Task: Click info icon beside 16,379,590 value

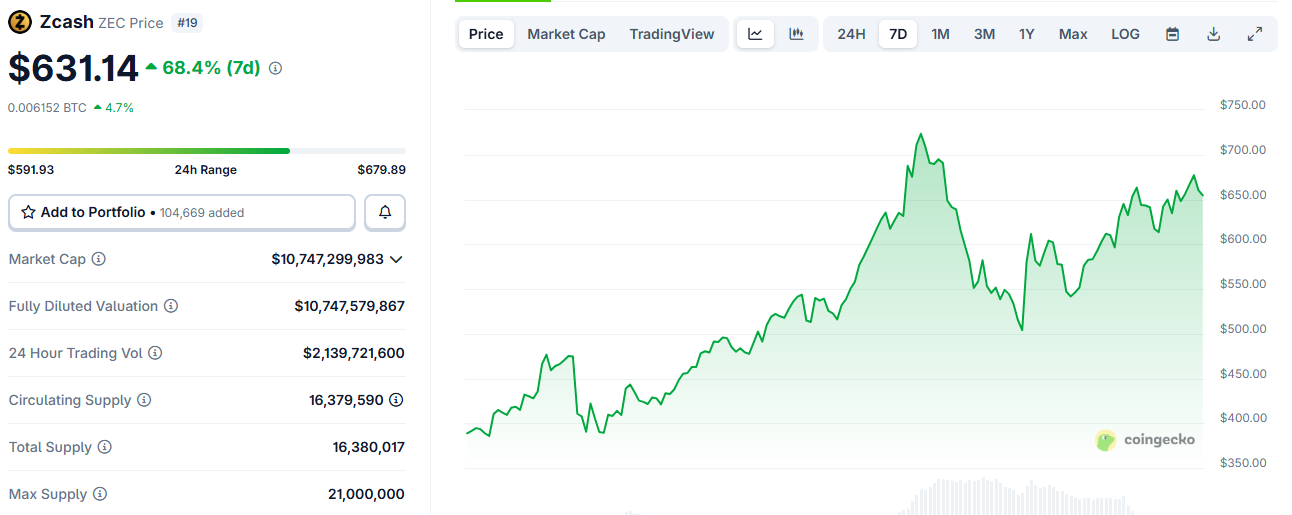Action: (396, 400)
